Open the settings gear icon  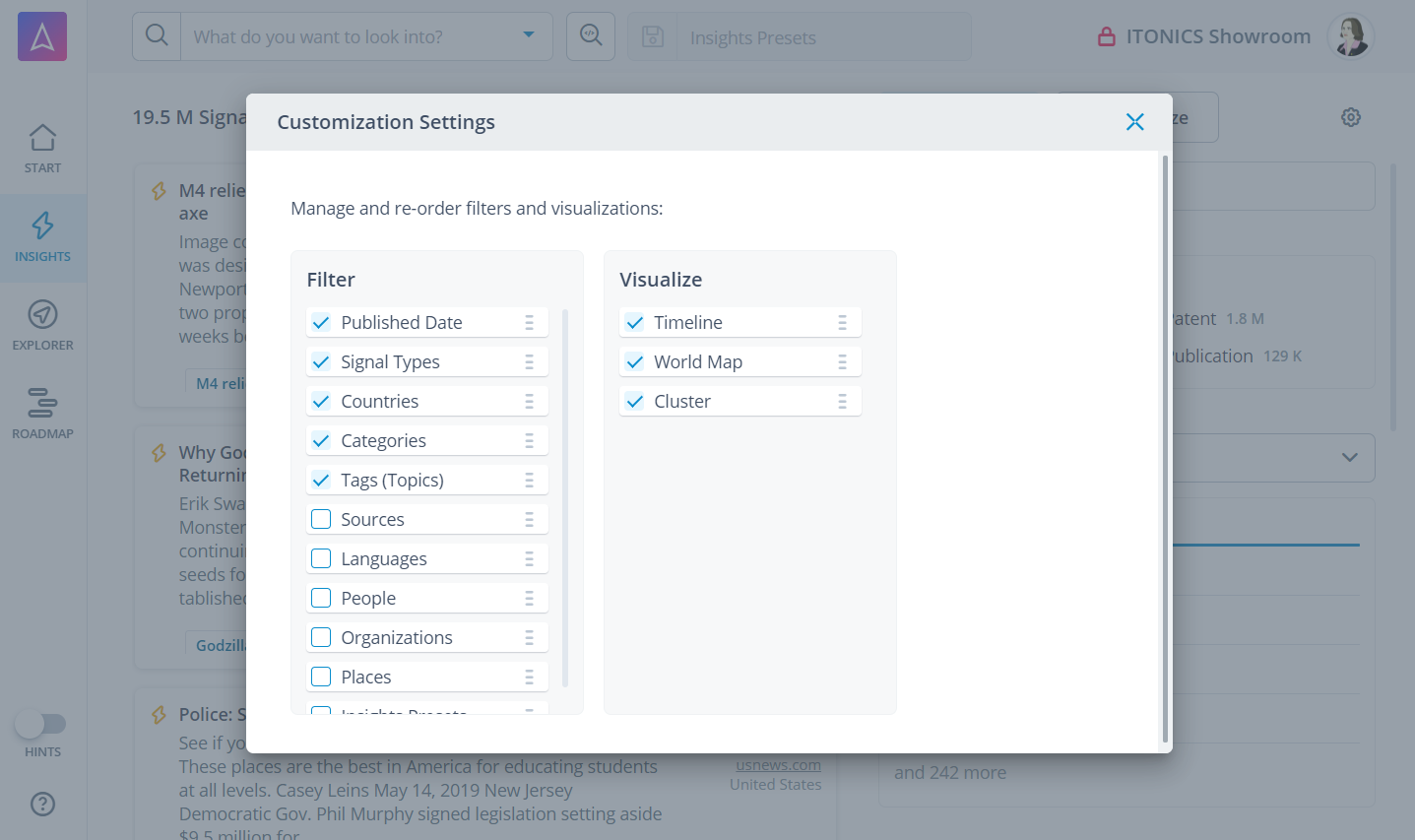[1350, 117]
